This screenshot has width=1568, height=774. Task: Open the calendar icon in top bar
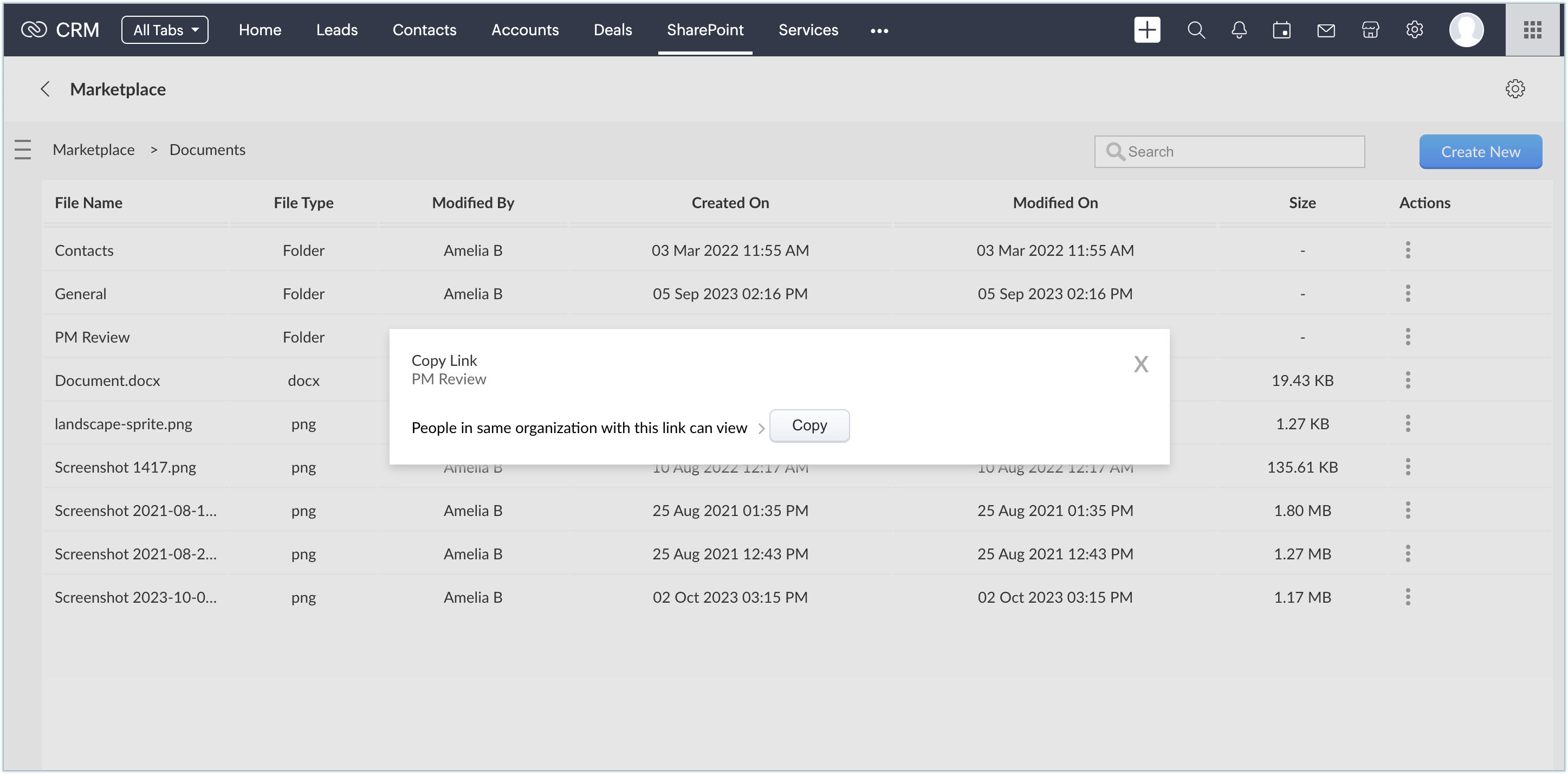(1281, 30)
